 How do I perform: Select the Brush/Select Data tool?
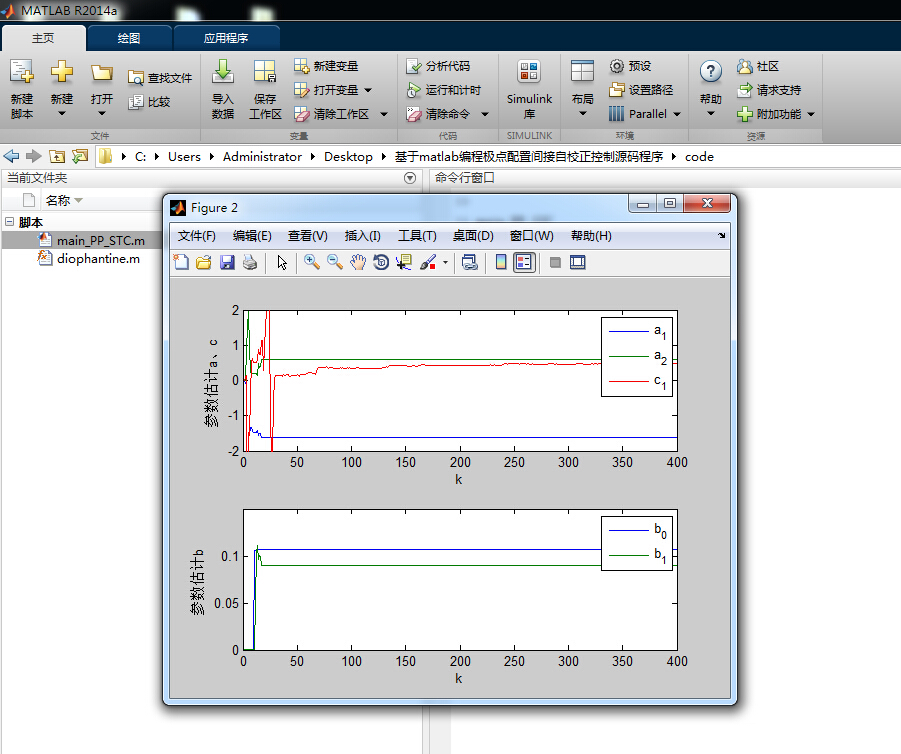pos(428,263)
